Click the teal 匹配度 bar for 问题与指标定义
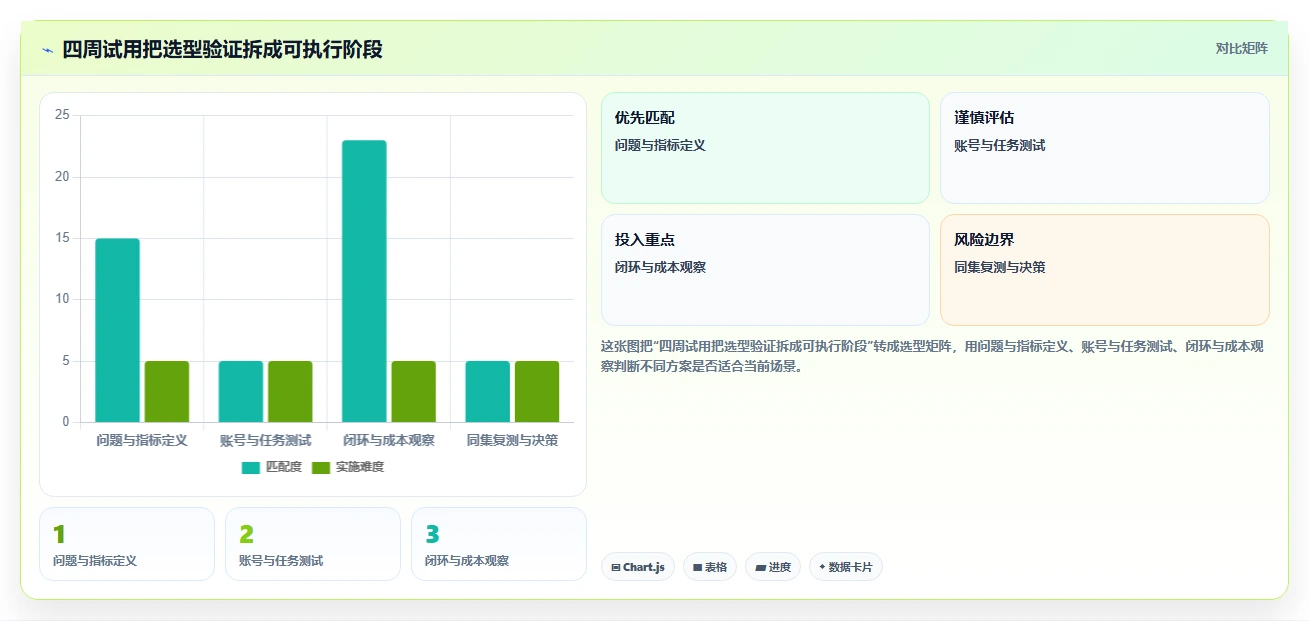Viewport: 1309px width, 621px height. point(117,330)
